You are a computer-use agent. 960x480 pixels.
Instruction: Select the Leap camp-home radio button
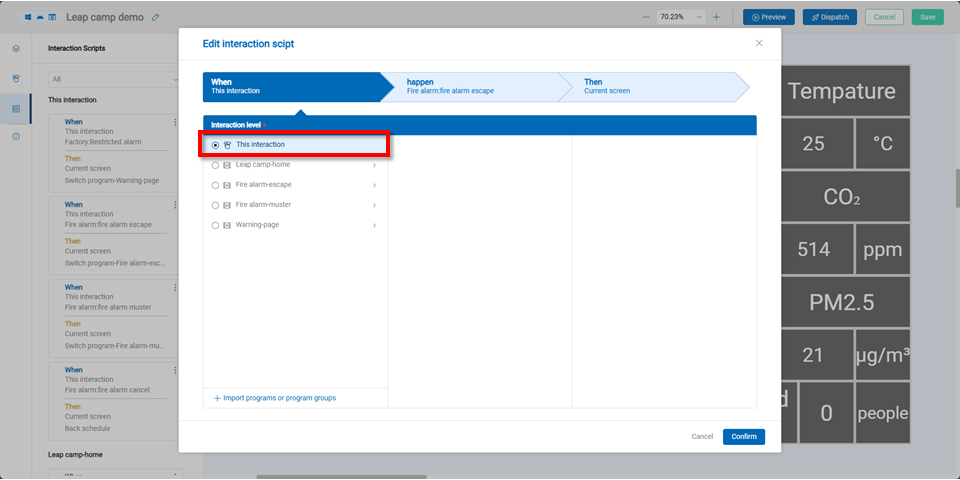click(x=215, y=165)
